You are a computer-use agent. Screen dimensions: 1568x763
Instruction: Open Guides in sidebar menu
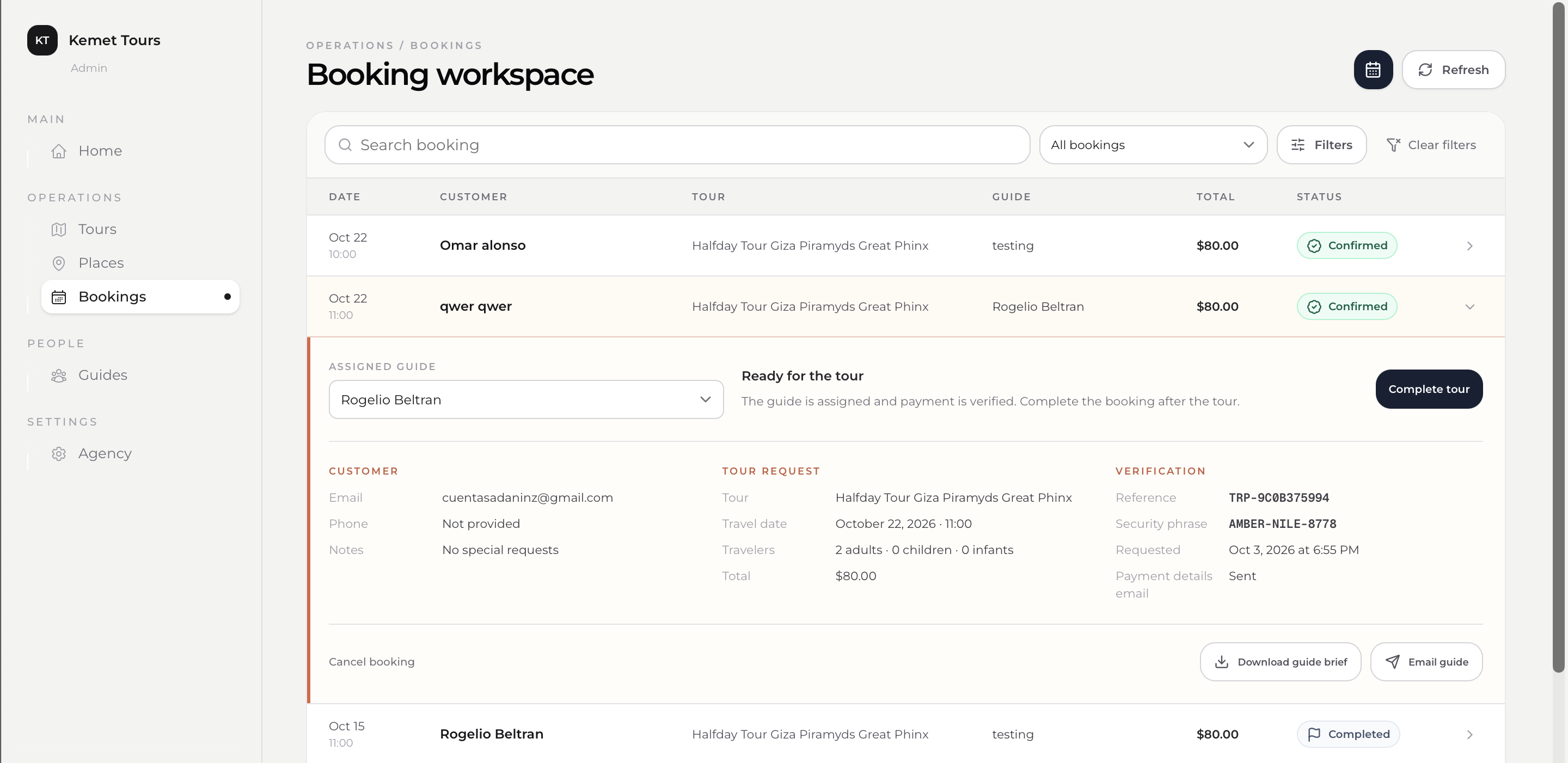point(140,376)
